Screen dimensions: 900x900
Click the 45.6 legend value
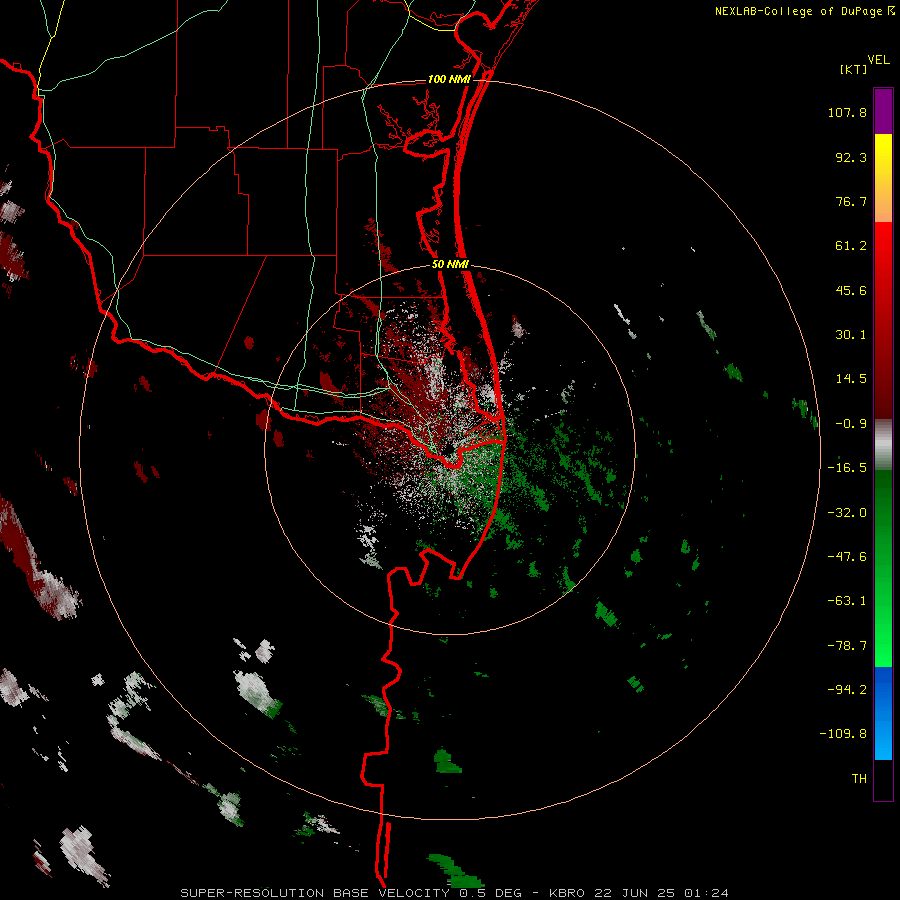tap(851, 290)
